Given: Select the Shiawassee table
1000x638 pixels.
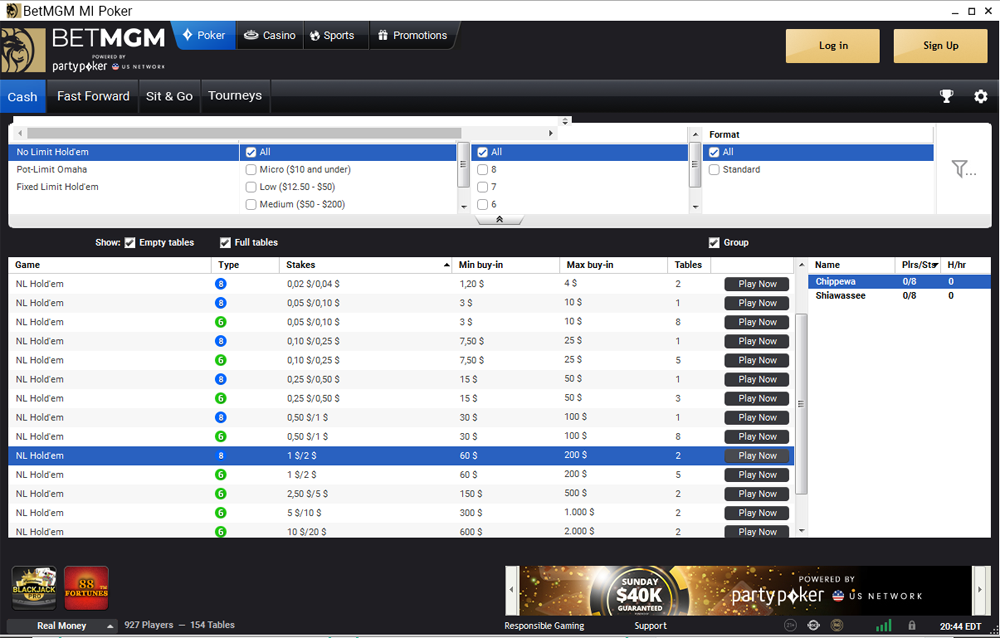Looking at the screenshot, I should pyautogui.click(x=899, y=296).
